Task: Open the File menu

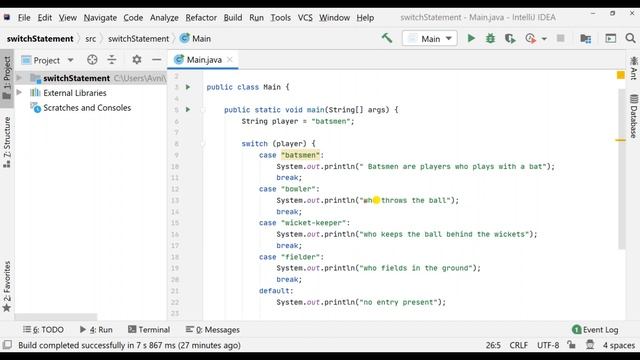Action: pyautogui.click(x=24, y=18)
